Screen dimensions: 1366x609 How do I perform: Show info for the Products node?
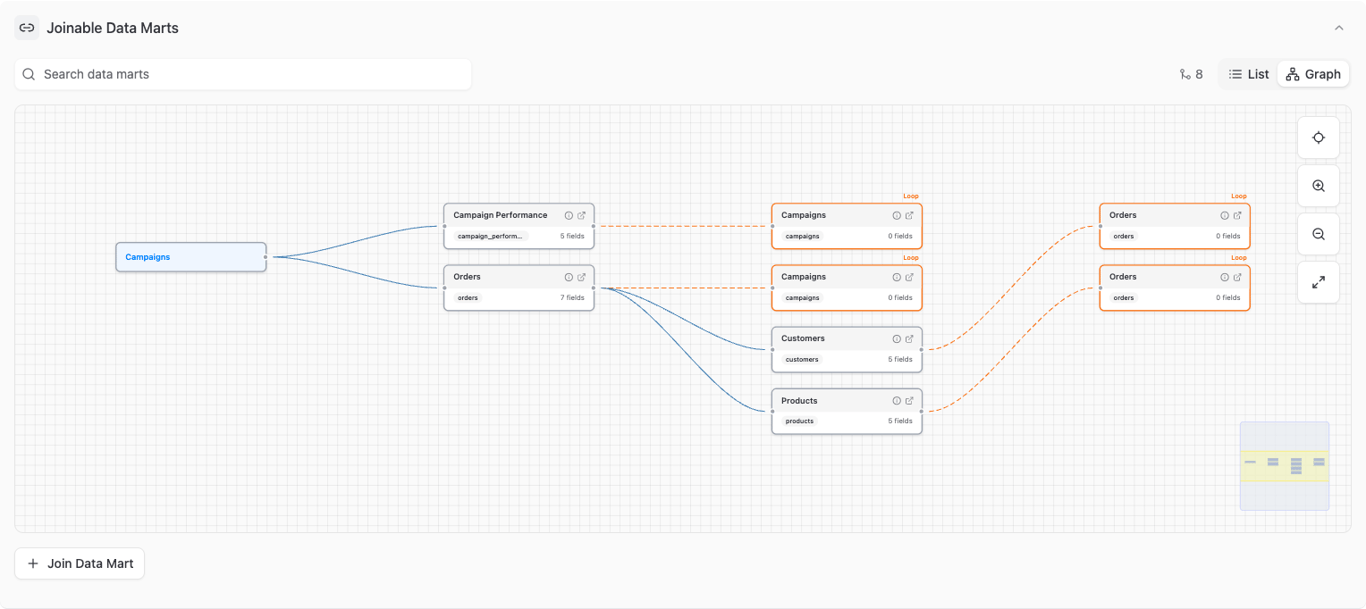(897, 401)
